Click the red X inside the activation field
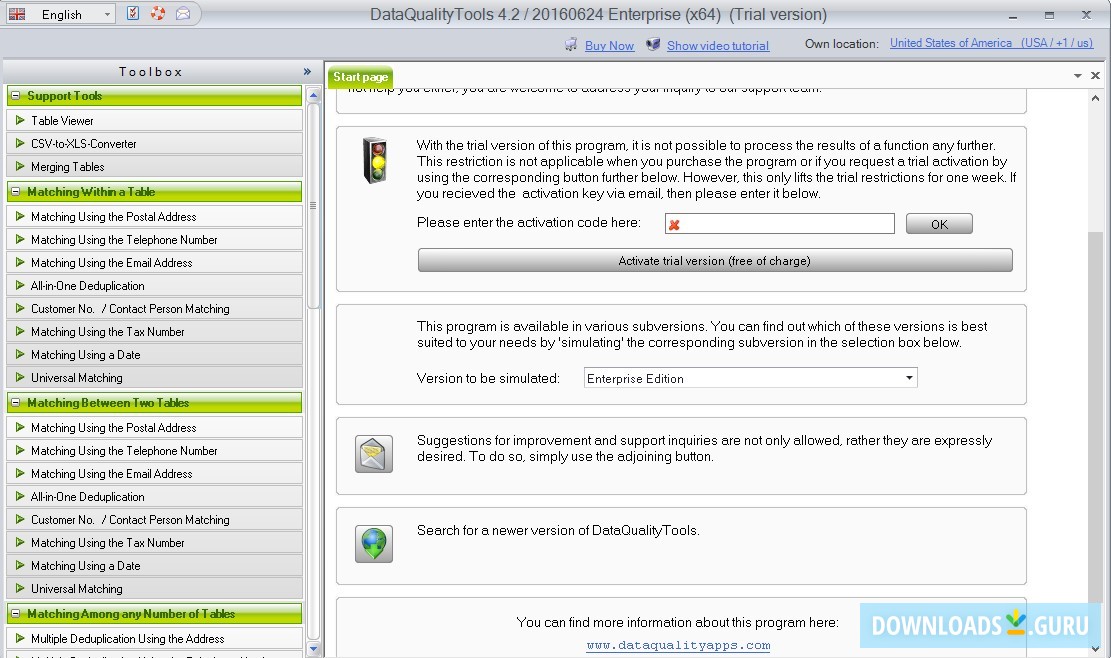1111x658 pixels. [674, 225]
